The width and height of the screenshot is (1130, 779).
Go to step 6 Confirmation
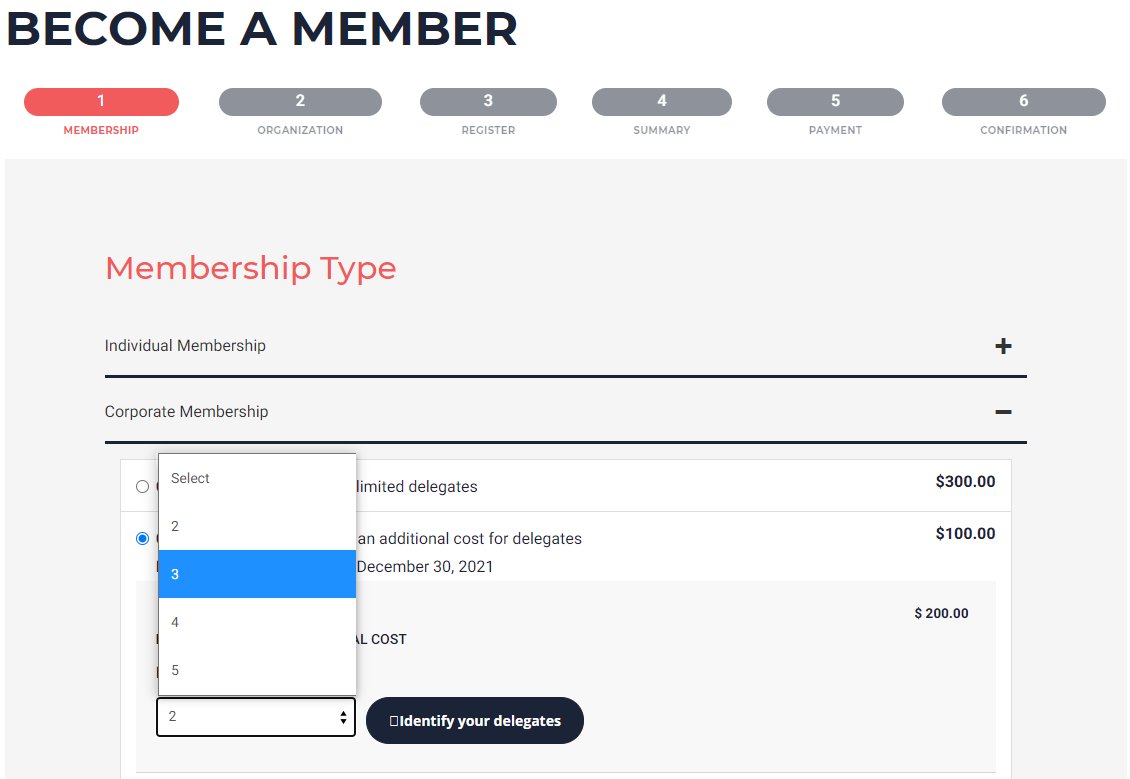(x=1023, y=102)
